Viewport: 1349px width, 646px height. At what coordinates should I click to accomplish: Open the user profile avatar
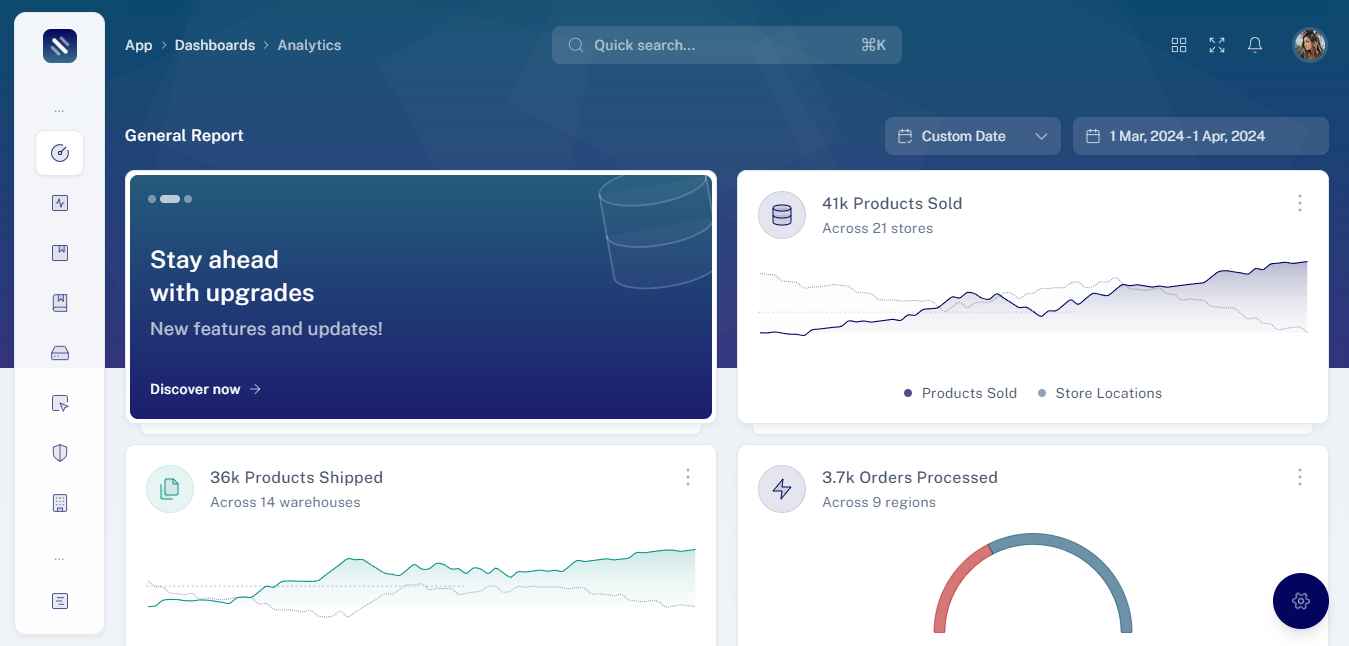point(1309,45)
